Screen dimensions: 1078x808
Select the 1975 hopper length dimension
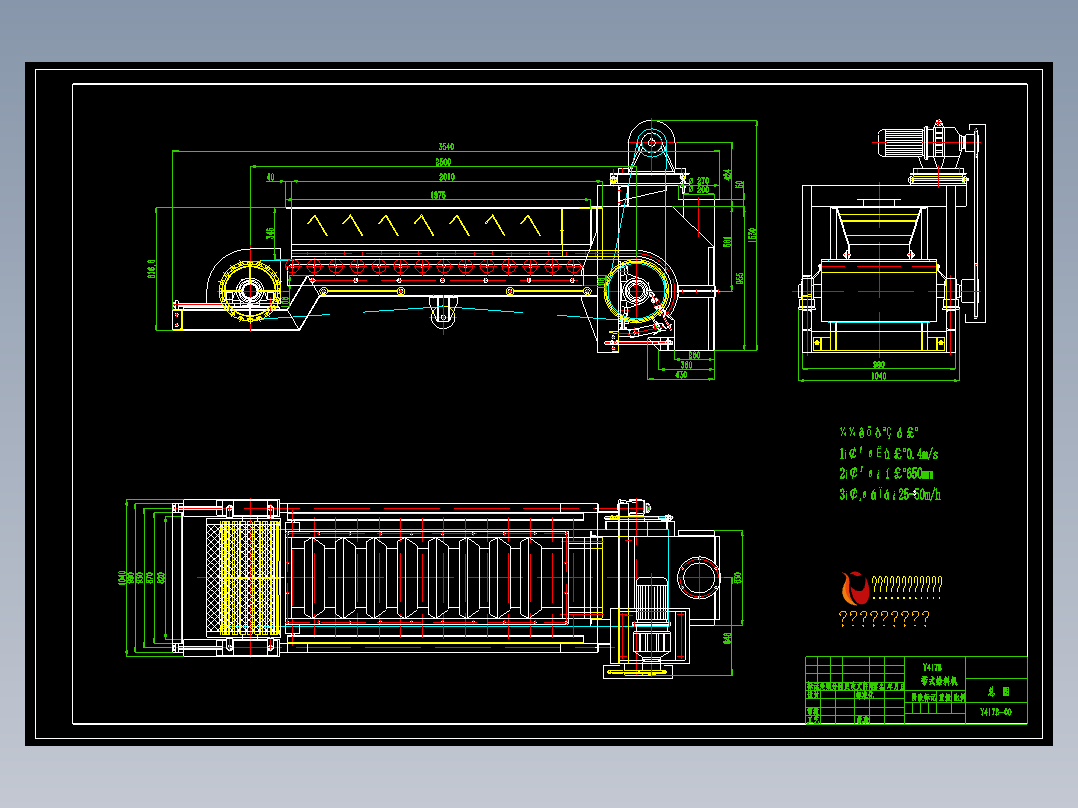438,195
